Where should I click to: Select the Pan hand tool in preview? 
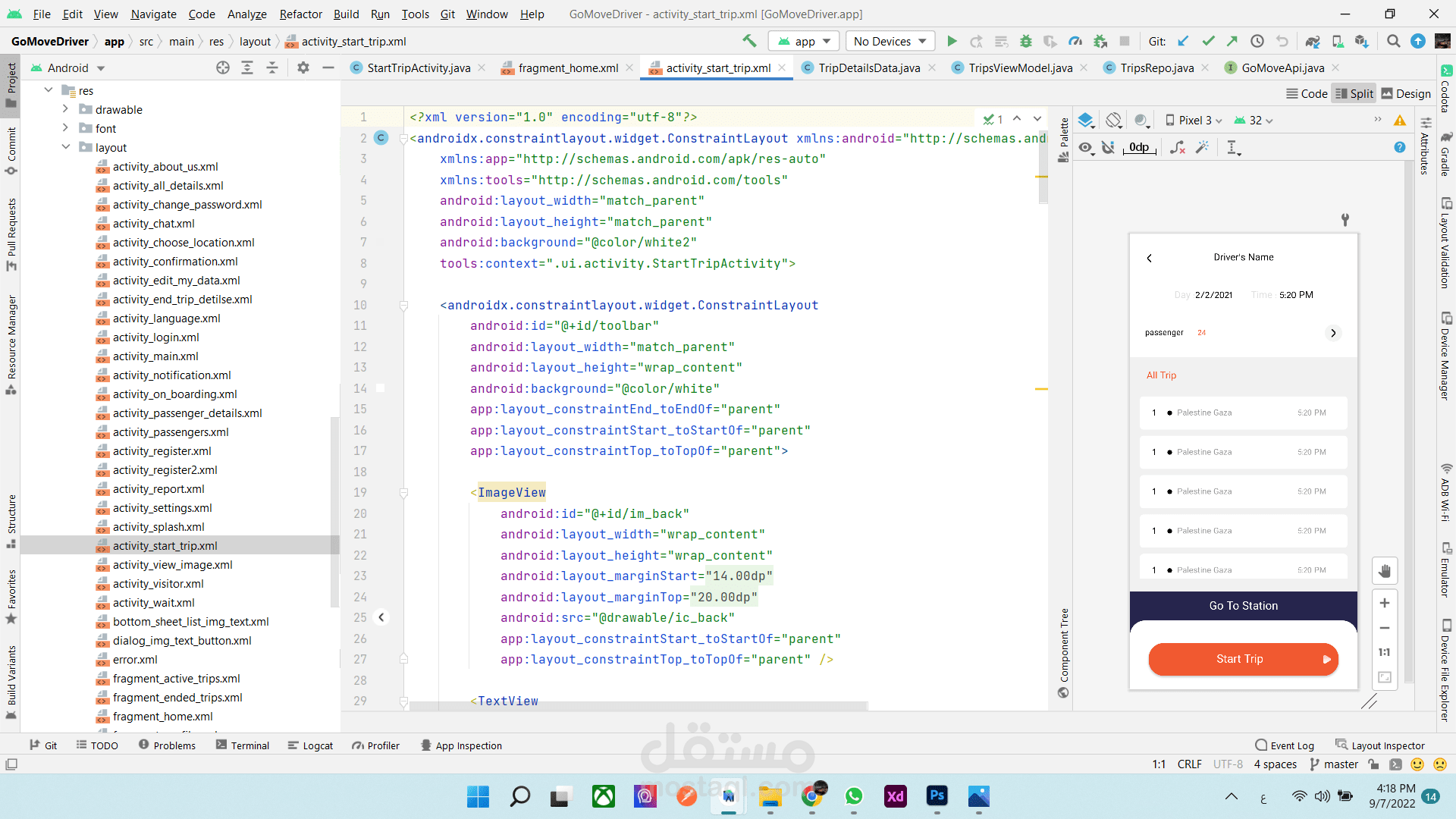(1385, 571)
